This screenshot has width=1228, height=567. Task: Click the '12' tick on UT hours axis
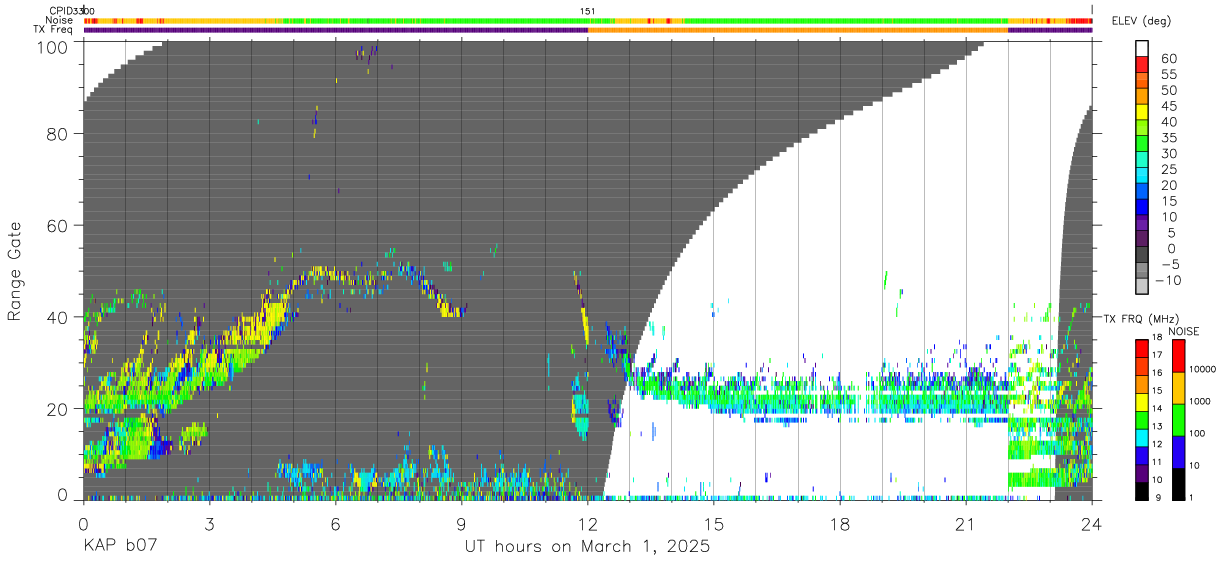click(588, 523)
